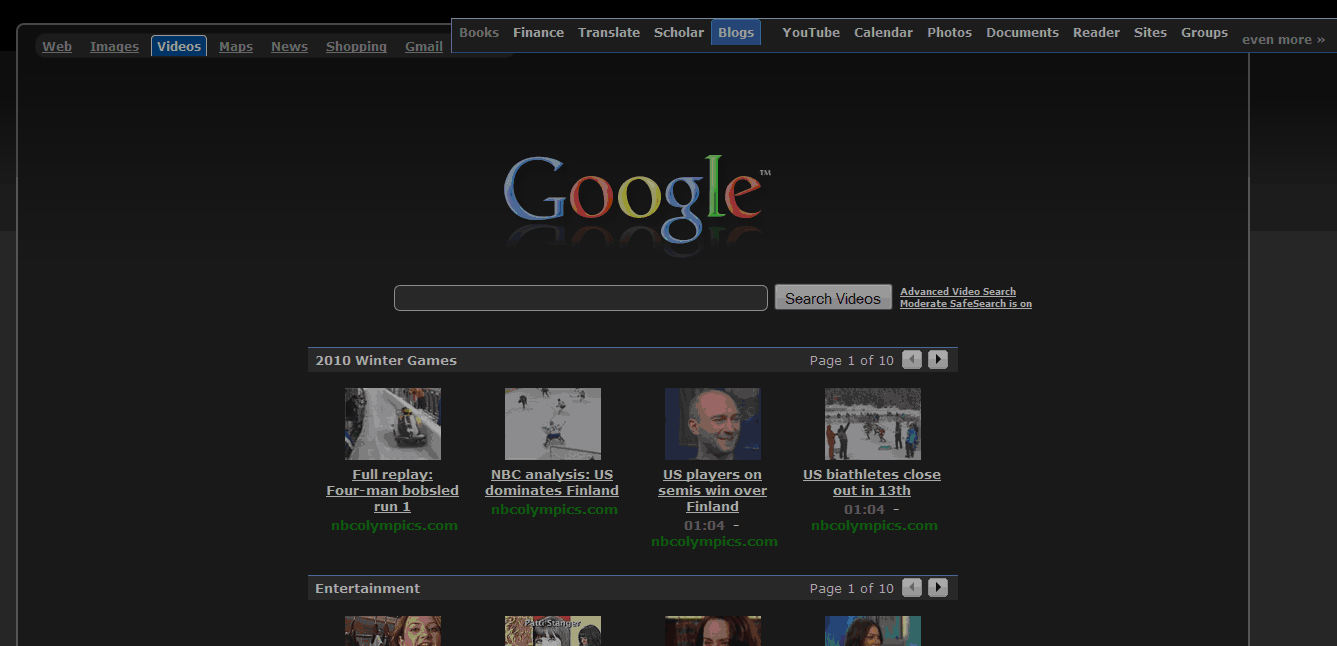Open 'Full replay: Four-man bobsled run 1' link
The height and width of the screenshot is (646, 1337).
(393, 491)
